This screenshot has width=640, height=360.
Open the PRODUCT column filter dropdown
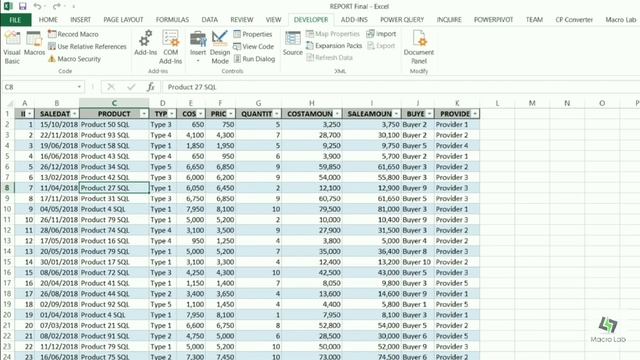click(x=144, y=114)
